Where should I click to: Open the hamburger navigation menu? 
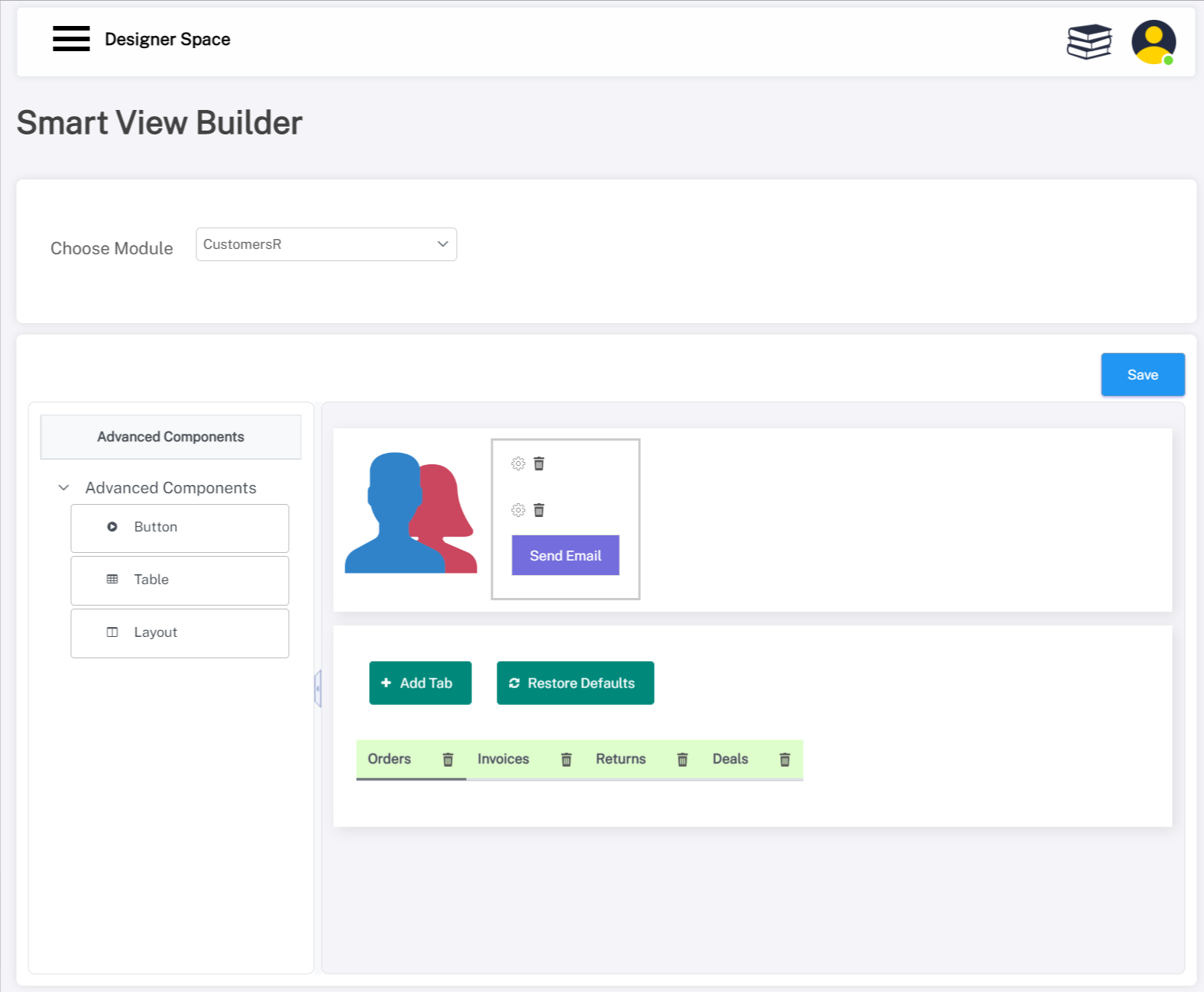coord(71,38)
